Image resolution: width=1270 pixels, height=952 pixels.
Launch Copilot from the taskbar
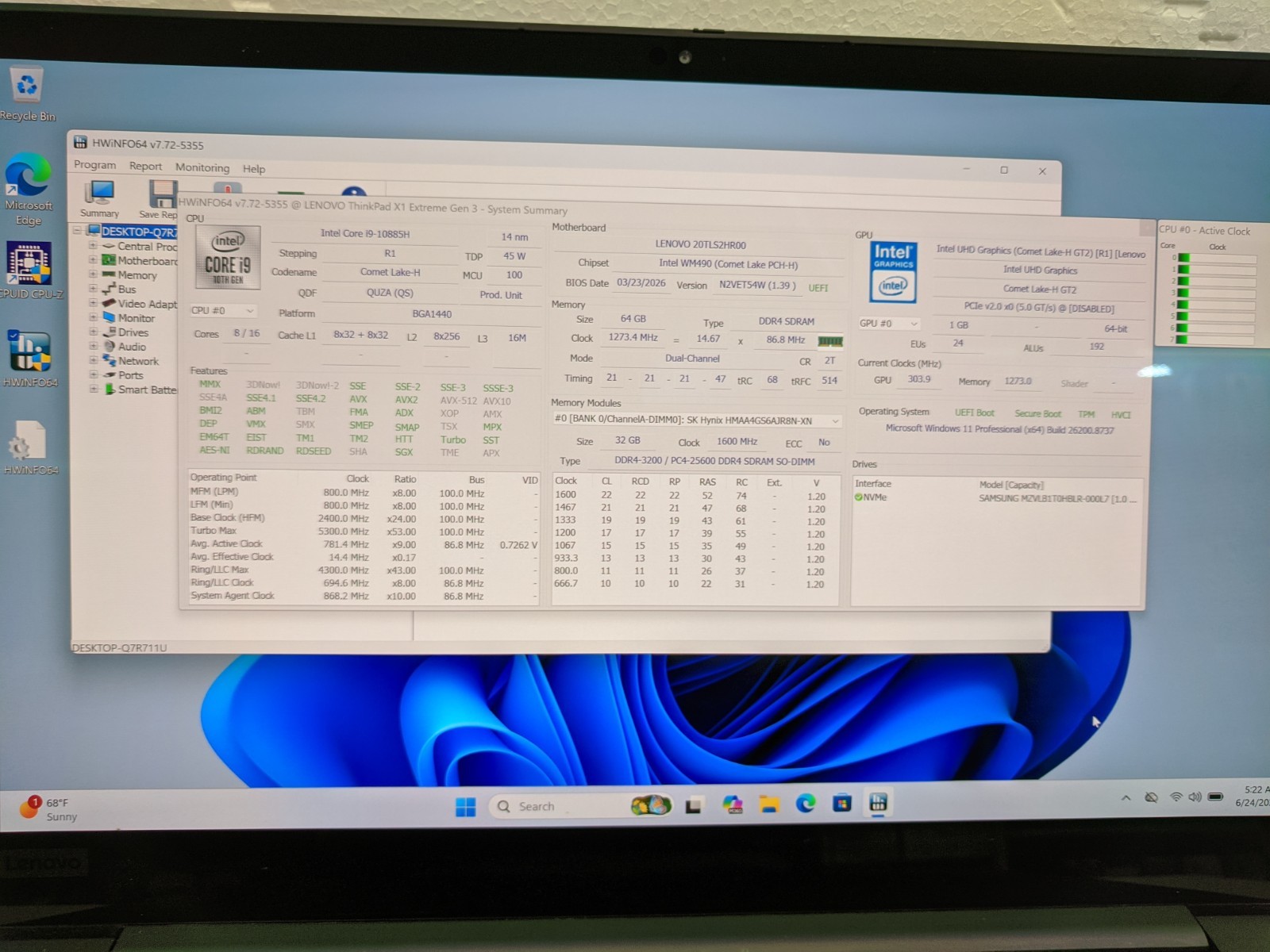[x=732, y=805]
